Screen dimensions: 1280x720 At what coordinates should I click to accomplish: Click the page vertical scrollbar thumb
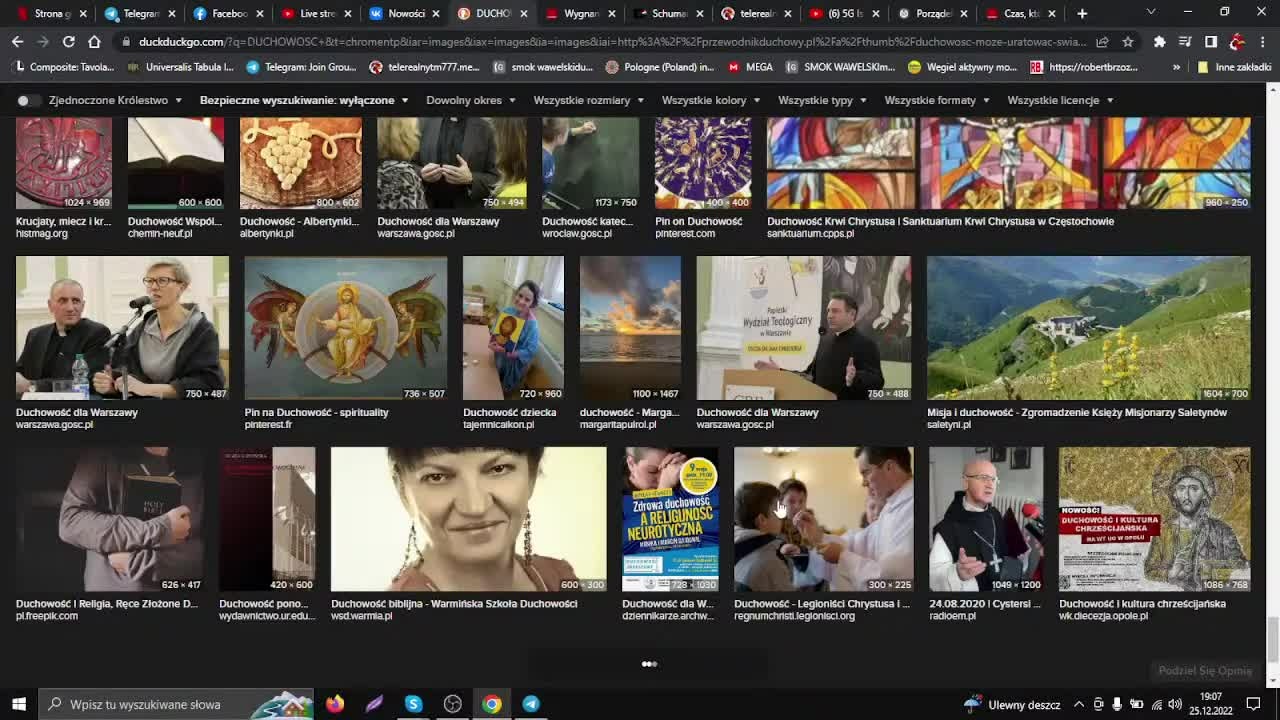pyautogui.click(x=1272, y=640)
